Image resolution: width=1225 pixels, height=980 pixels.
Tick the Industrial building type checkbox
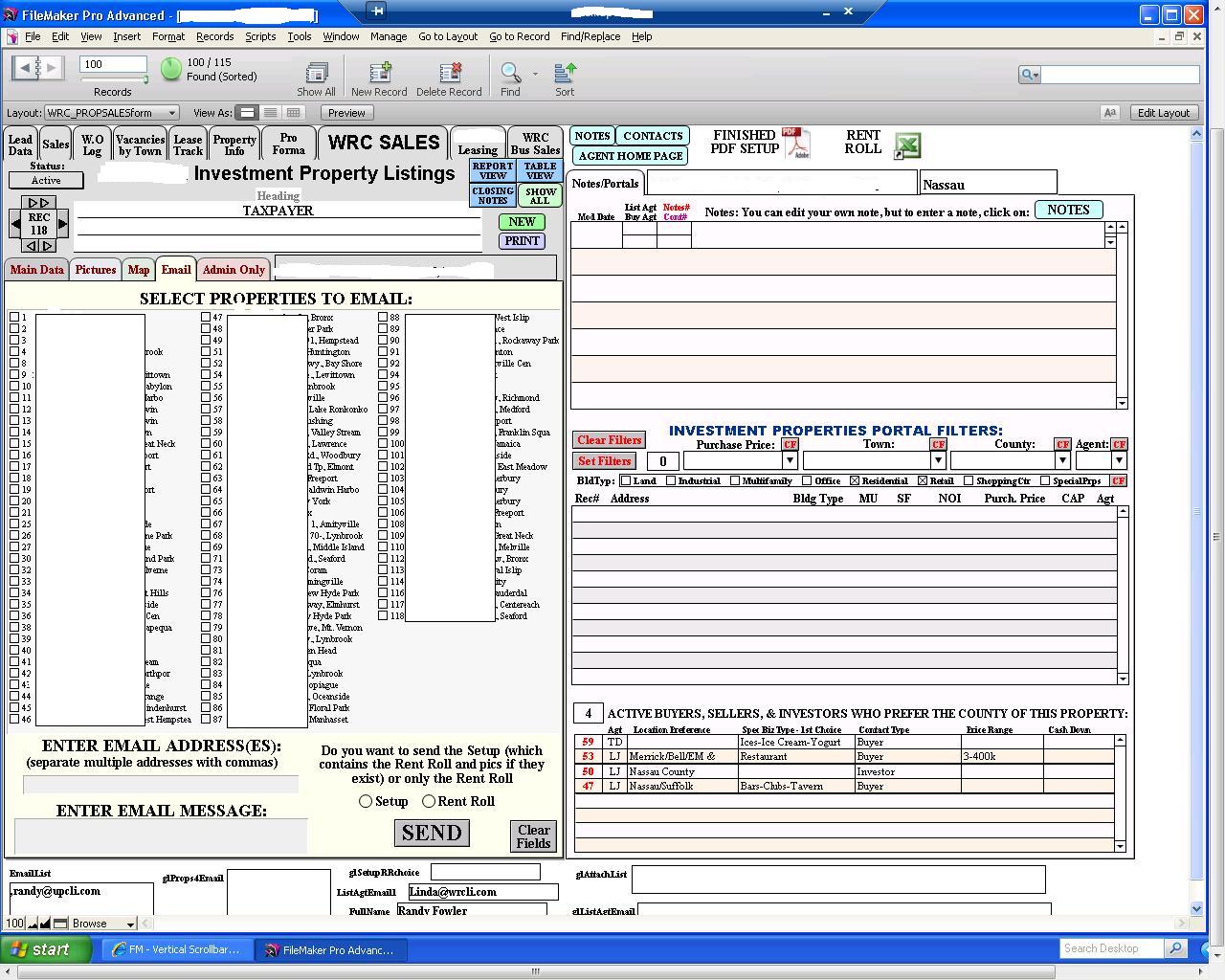[671, 480]
